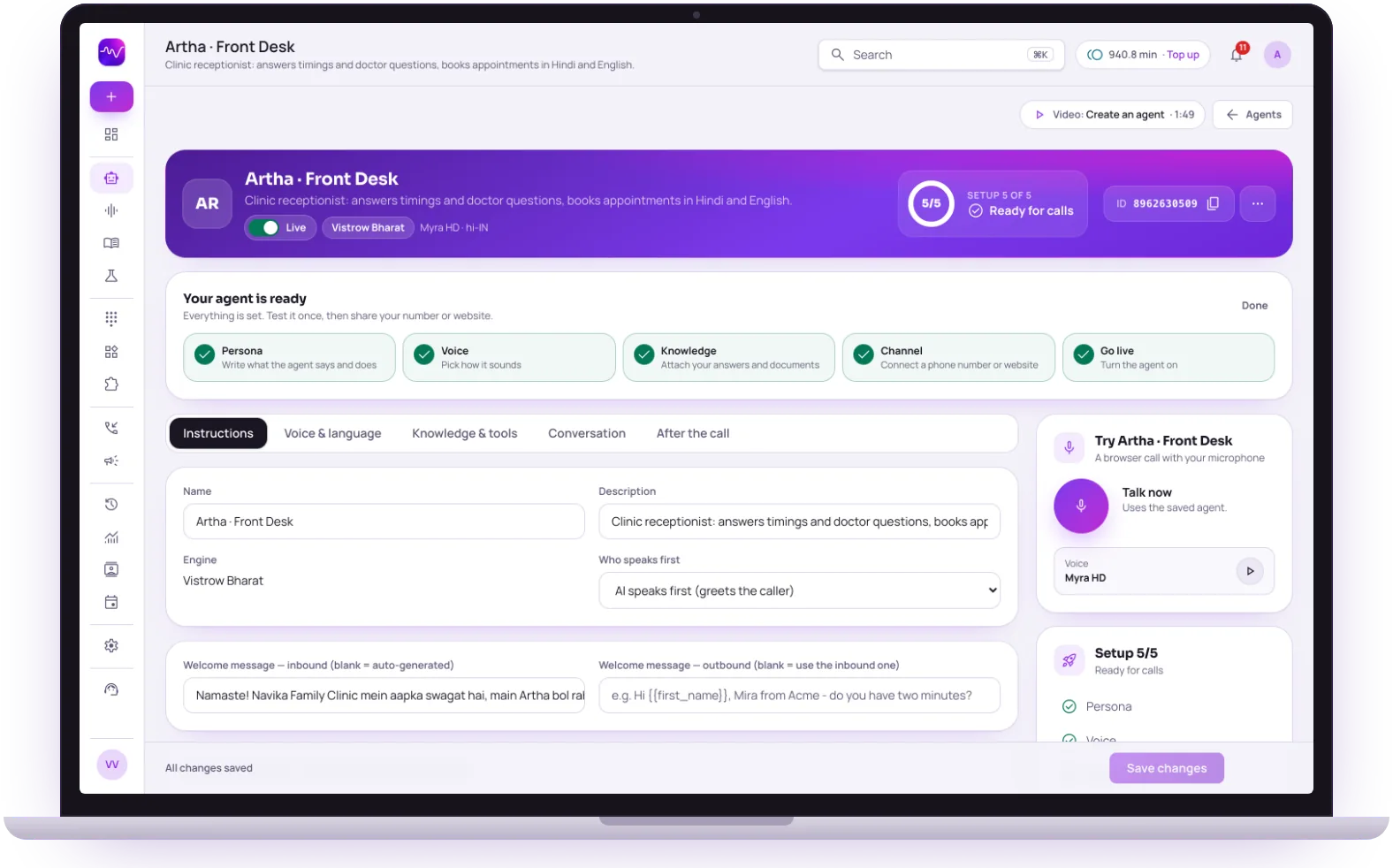Go back via the Agents button
Screen dimensions: 1393x868
(1252, 115)
